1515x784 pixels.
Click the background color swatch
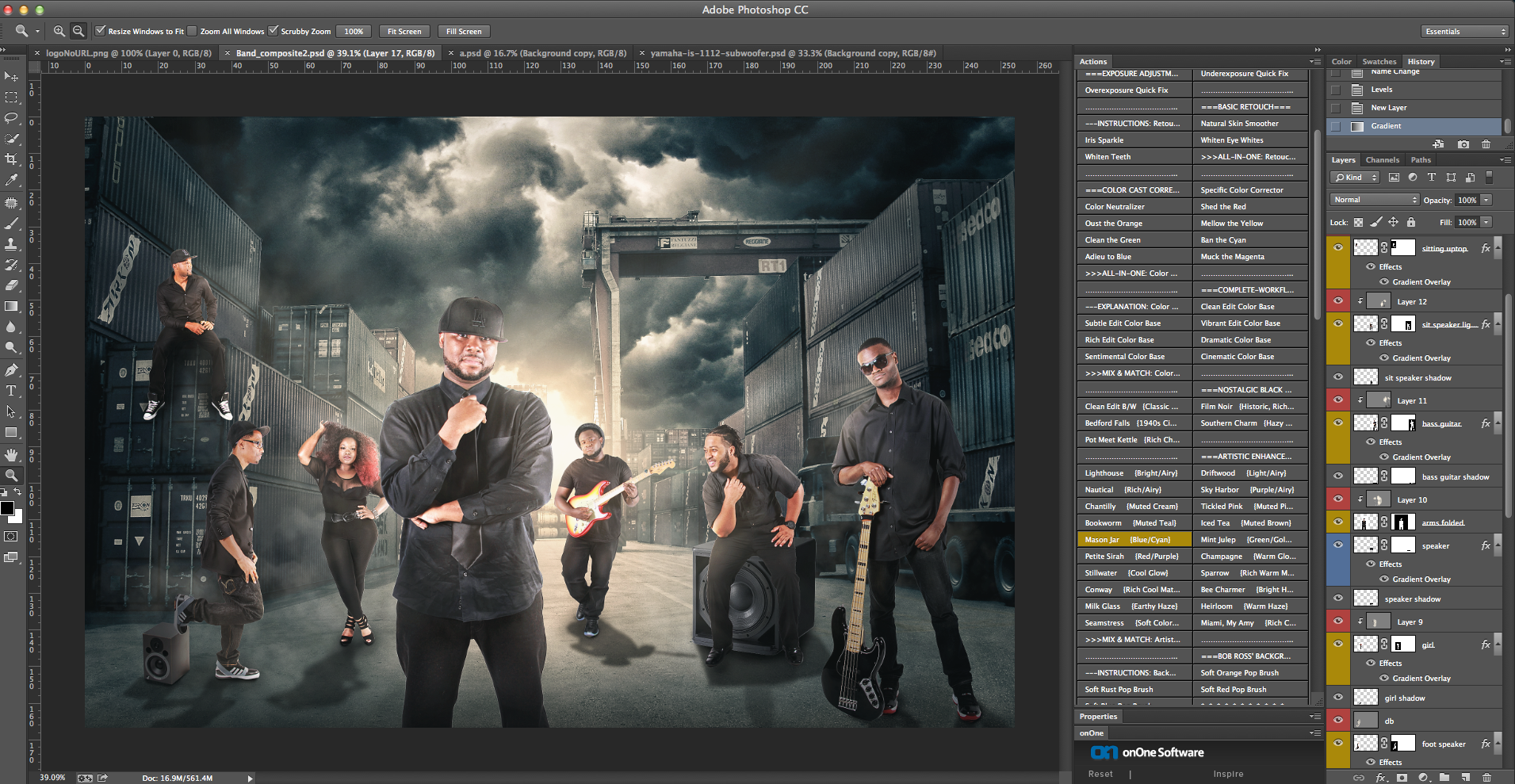(x=17, y=518)
